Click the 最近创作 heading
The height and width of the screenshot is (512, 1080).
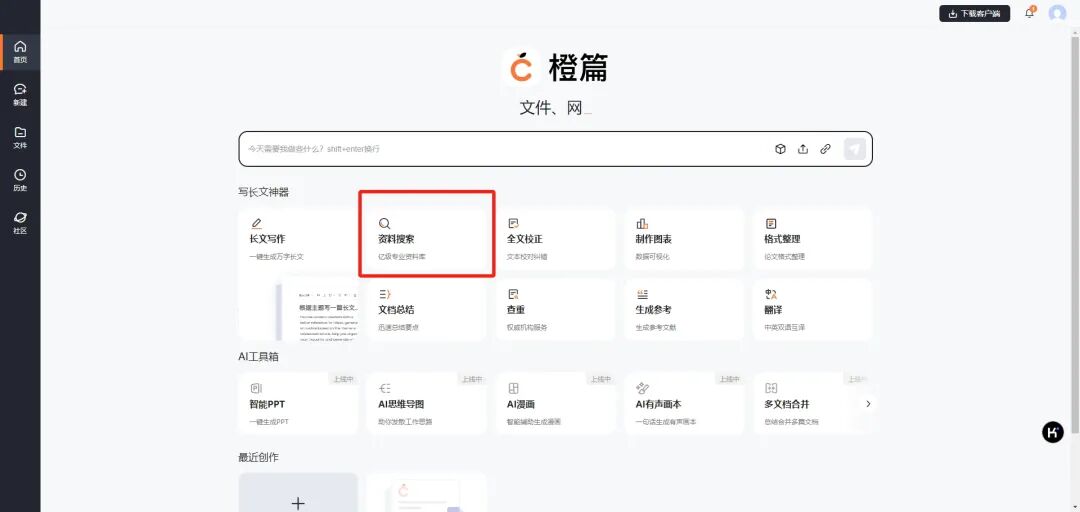click(x=258, y=457)
